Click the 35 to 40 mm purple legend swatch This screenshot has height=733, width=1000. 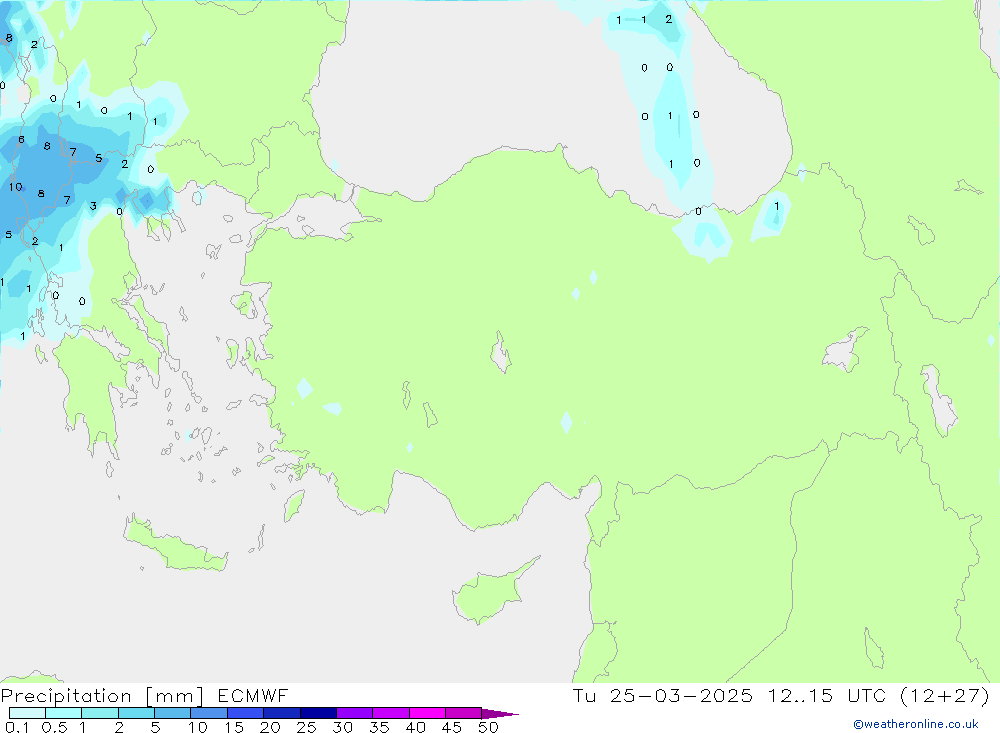click(x=391, y=713)
